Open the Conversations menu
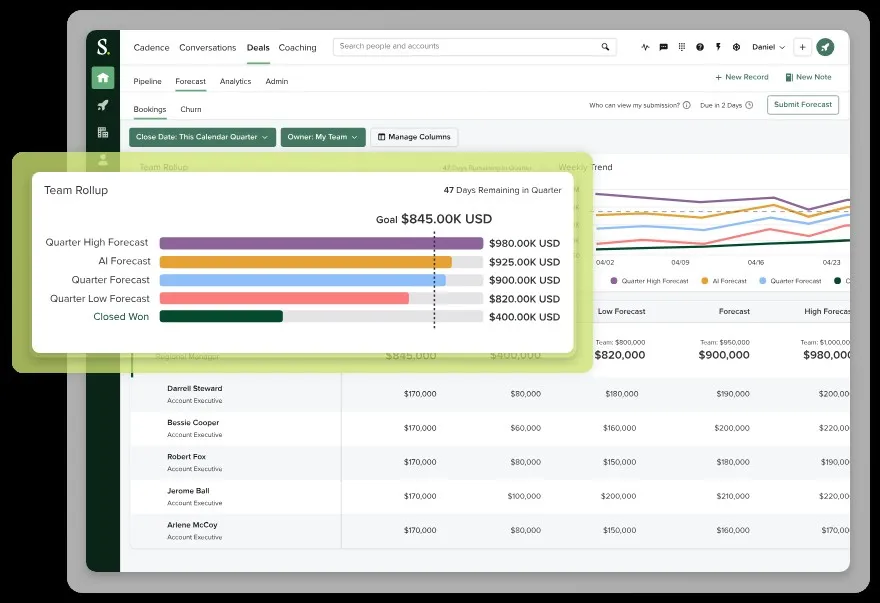 pyautogui.click(x=208, y=48)
